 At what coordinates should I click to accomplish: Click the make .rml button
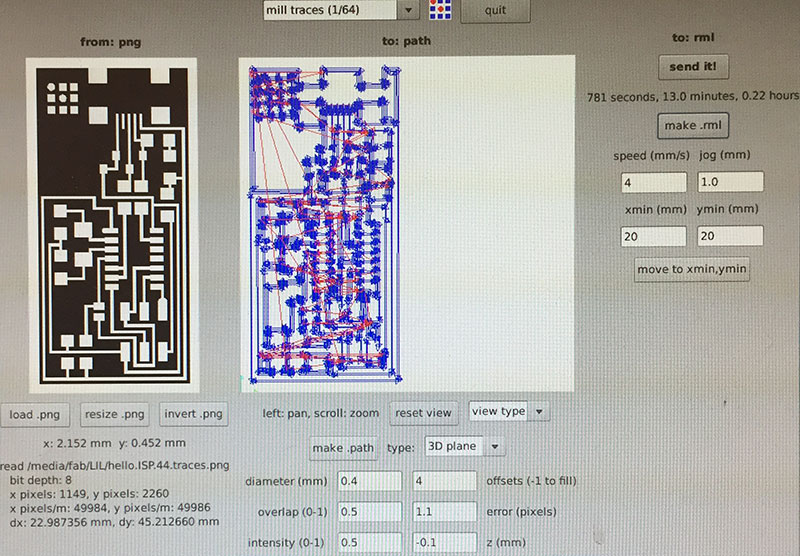693,125
